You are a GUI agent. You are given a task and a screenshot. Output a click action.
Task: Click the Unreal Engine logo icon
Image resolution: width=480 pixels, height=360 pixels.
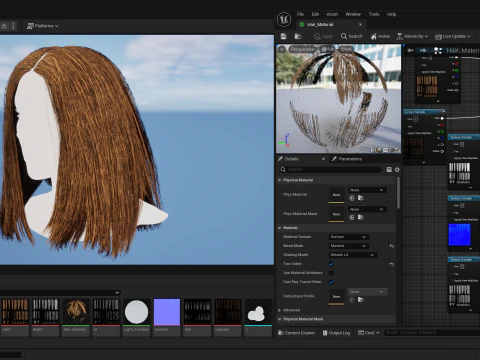(x=284, y=19)
